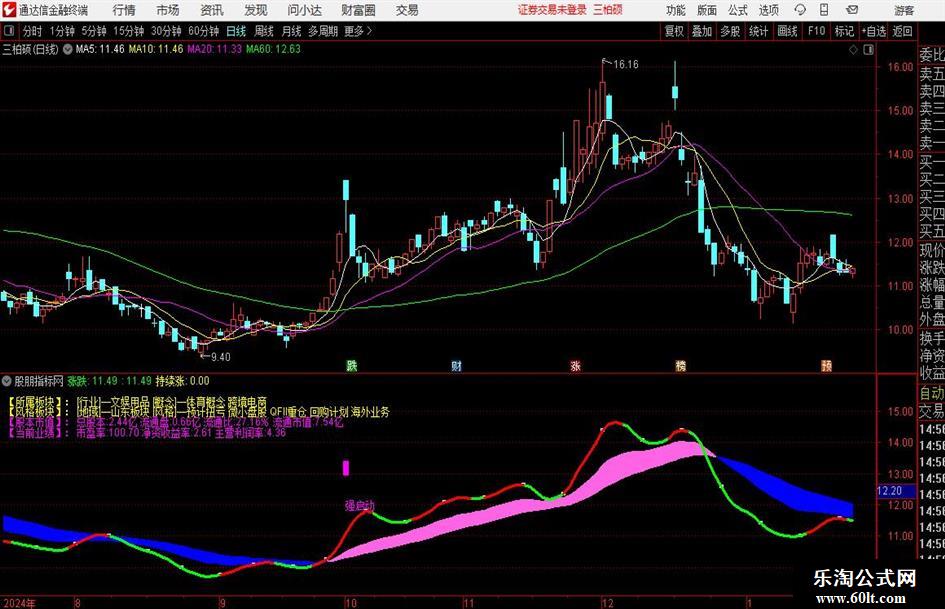The image size is (945, 609).
Task: Click the round arrow beside 三柏硕(日线)
Action: pos(68,49)
